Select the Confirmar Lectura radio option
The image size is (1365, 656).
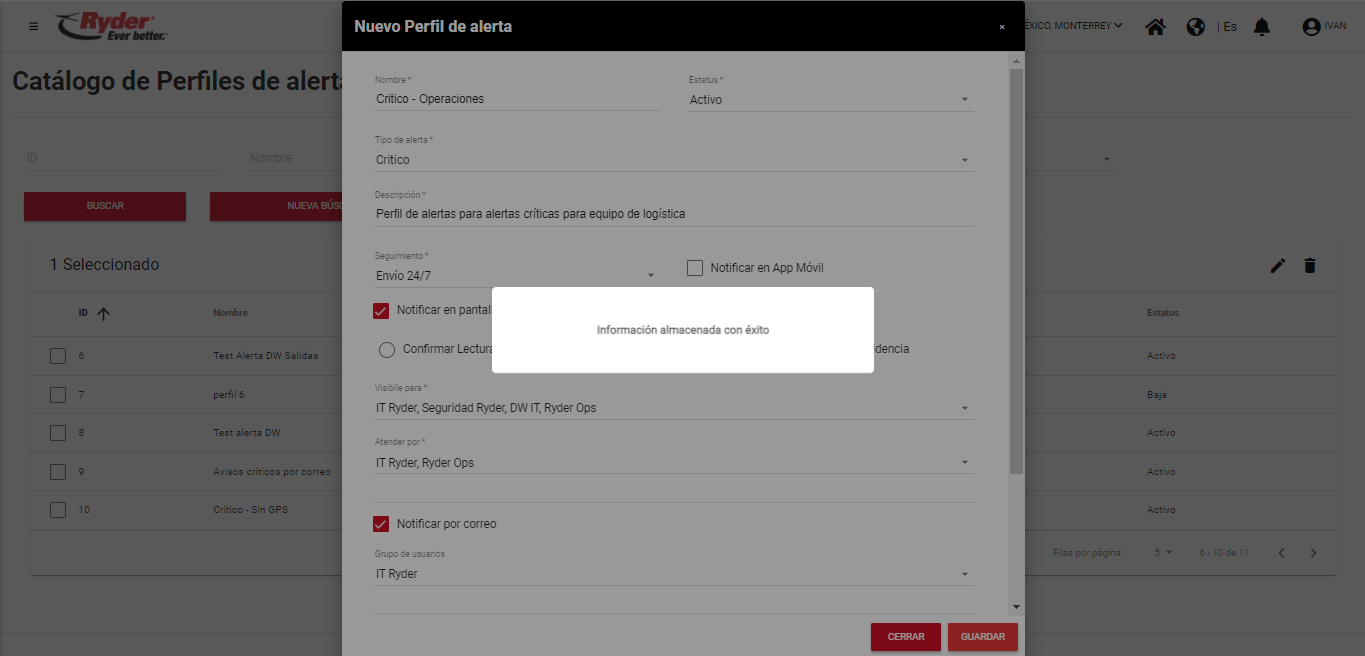click(x=387, y=350)
